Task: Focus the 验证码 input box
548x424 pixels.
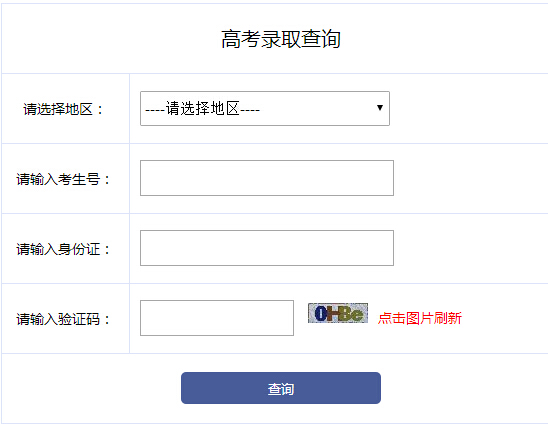Action: pyautogui.click(x=217, y=318)
